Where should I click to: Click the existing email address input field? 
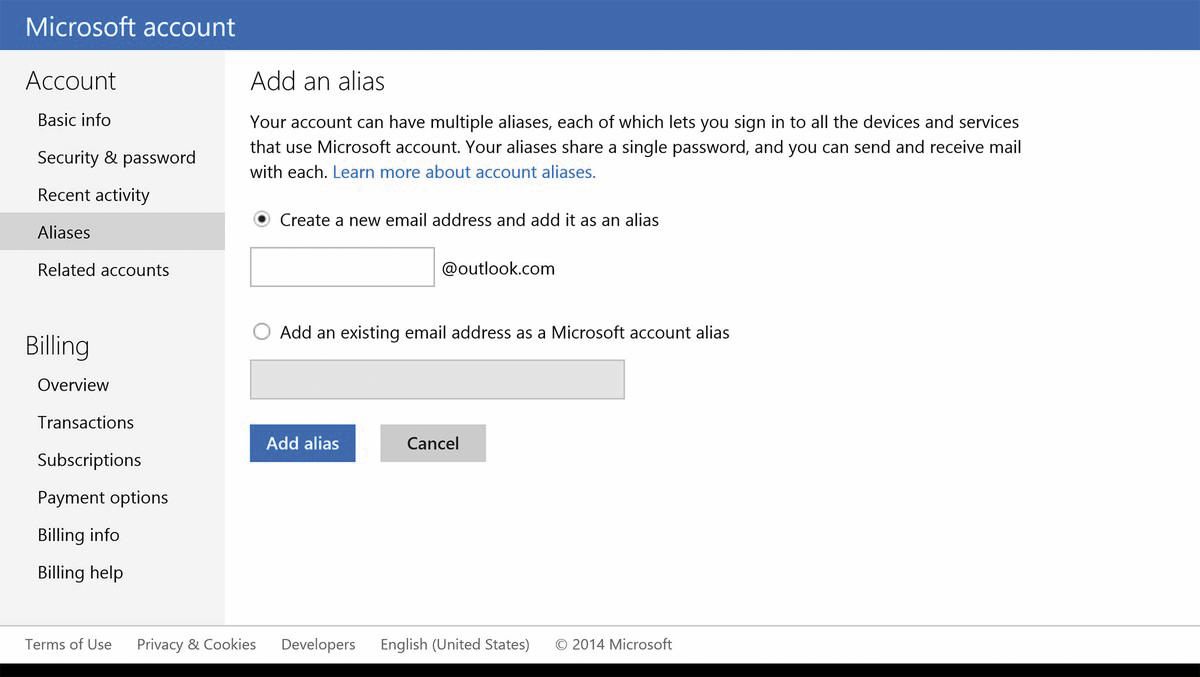point(437,380)
